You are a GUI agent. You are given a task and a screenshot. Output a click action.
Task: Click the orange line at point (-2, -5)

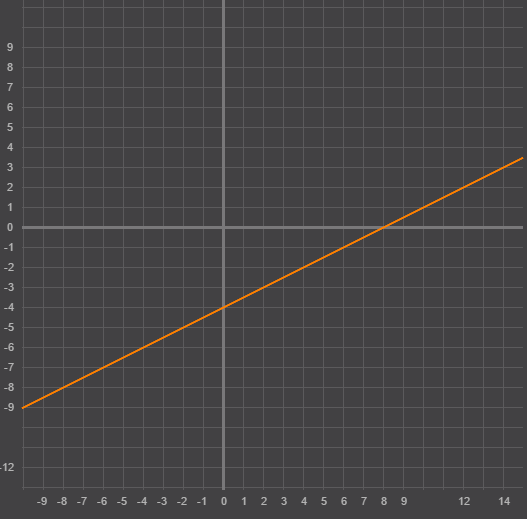(184, 327)
